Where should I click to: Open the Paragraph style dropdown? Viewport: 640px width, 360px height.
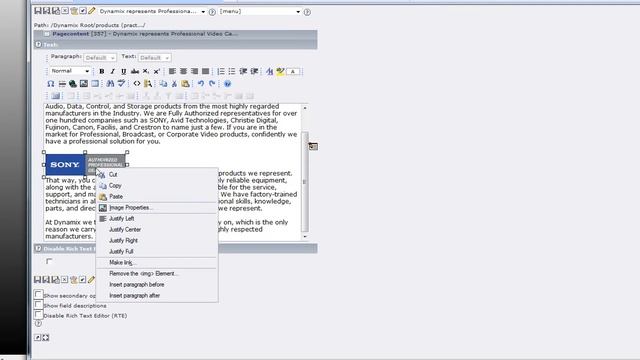[x=100, y=58]
